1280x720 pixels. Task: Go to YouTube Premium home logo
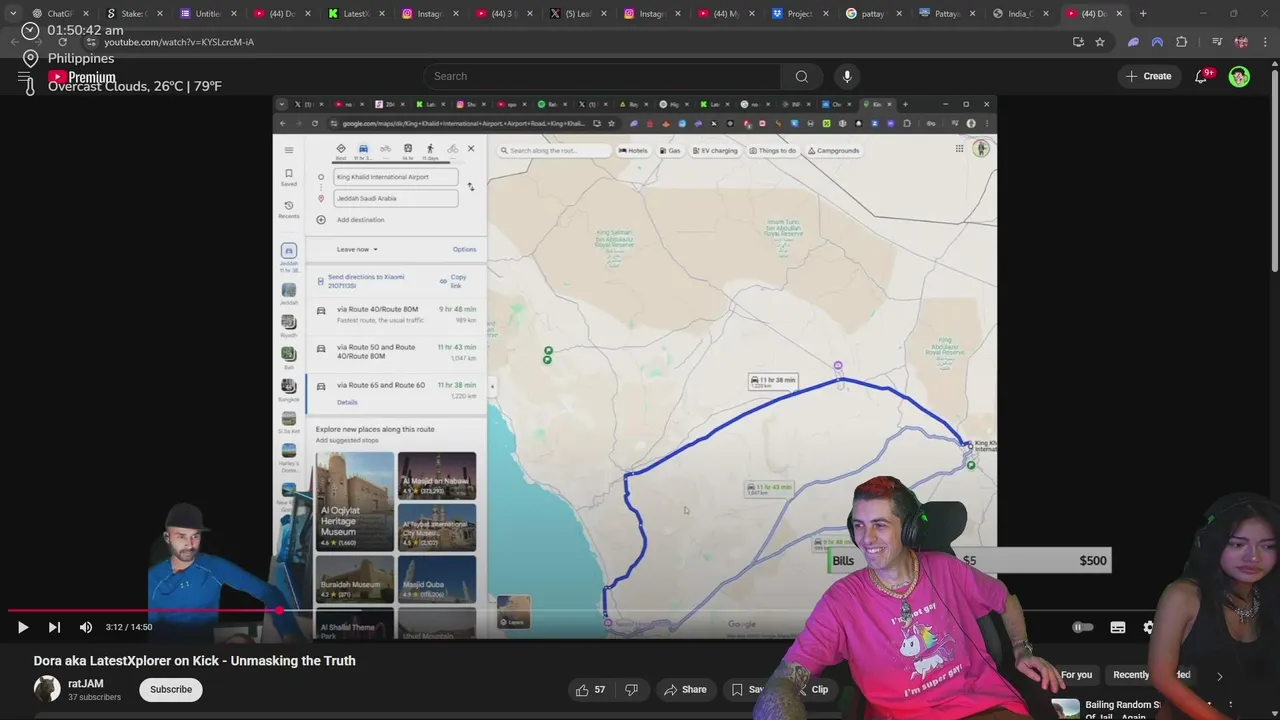(x=82, y=77)
